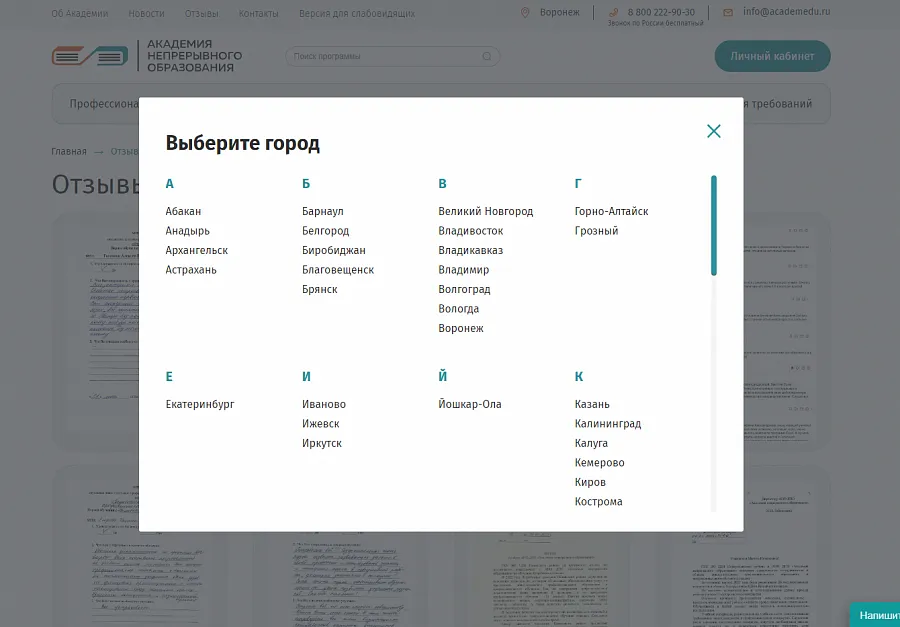Select the city Владикавказ
The height and width of the screenshot is (627, 900).
[x=471, y=250]
